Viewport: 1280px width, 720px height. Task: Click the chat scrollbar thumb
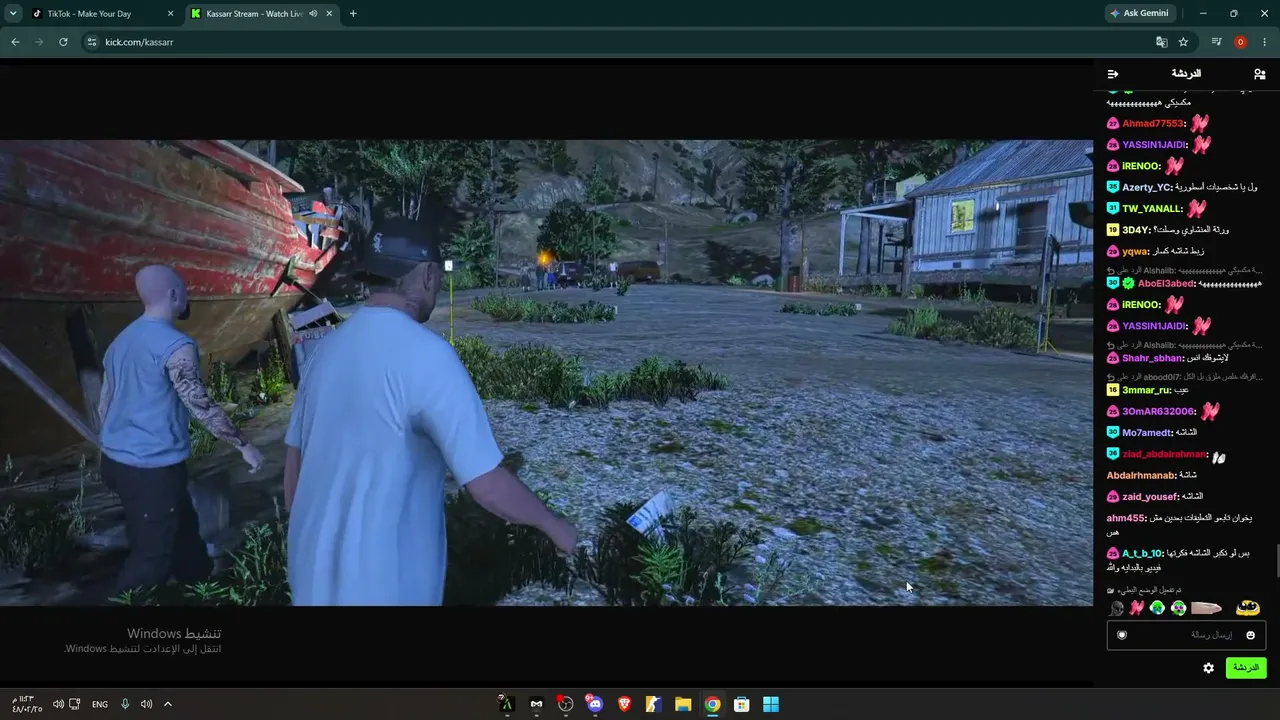click(1277, 562)
